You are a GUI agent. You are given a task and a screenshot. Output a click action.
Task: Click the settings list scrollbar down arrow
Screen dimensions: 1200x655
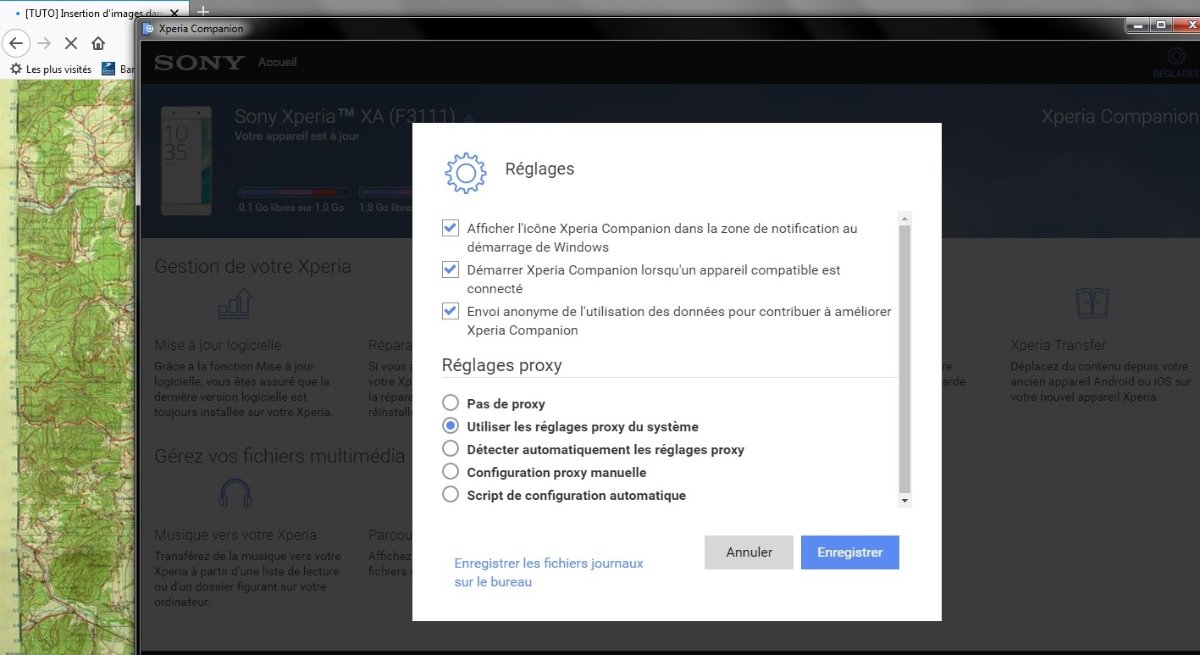pos(904,500)
